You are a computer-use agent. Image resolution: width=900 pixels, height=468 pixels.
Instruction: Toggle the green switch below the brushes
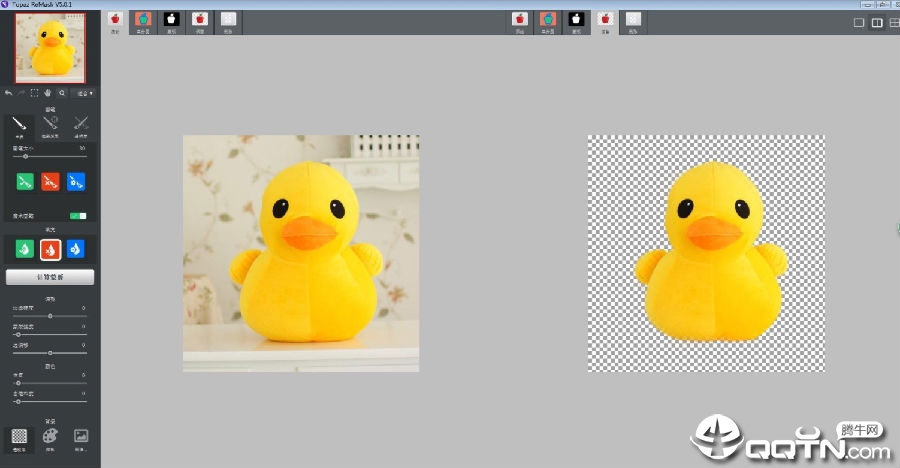click(x=78, y=216)
